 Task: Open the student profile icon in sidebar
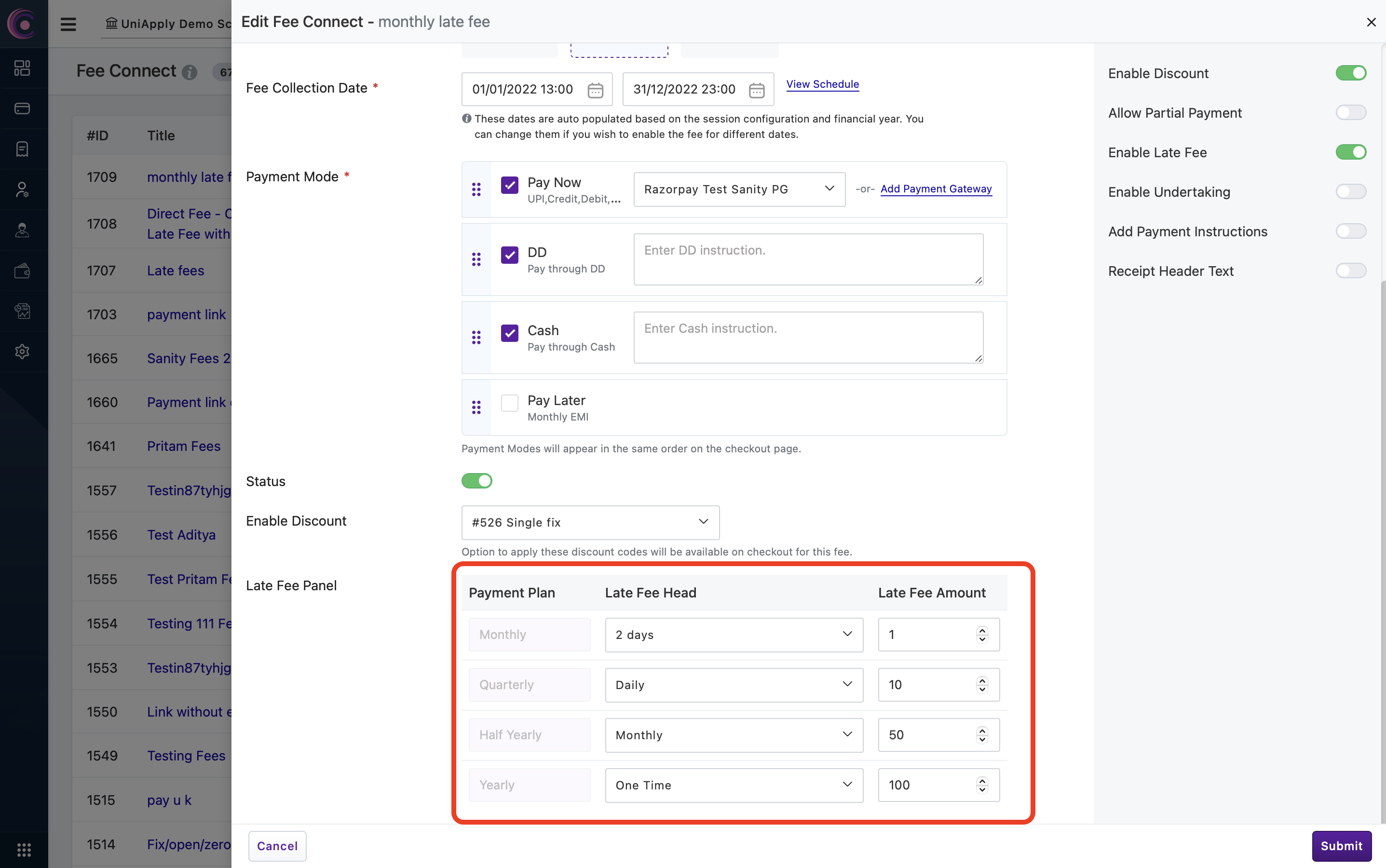pos(22,230)
